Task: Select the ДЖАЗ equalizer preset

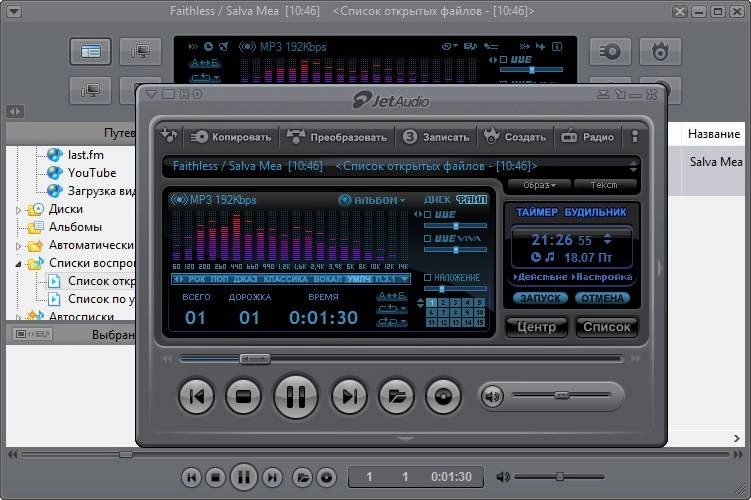Action: click(x=246, y=279)
